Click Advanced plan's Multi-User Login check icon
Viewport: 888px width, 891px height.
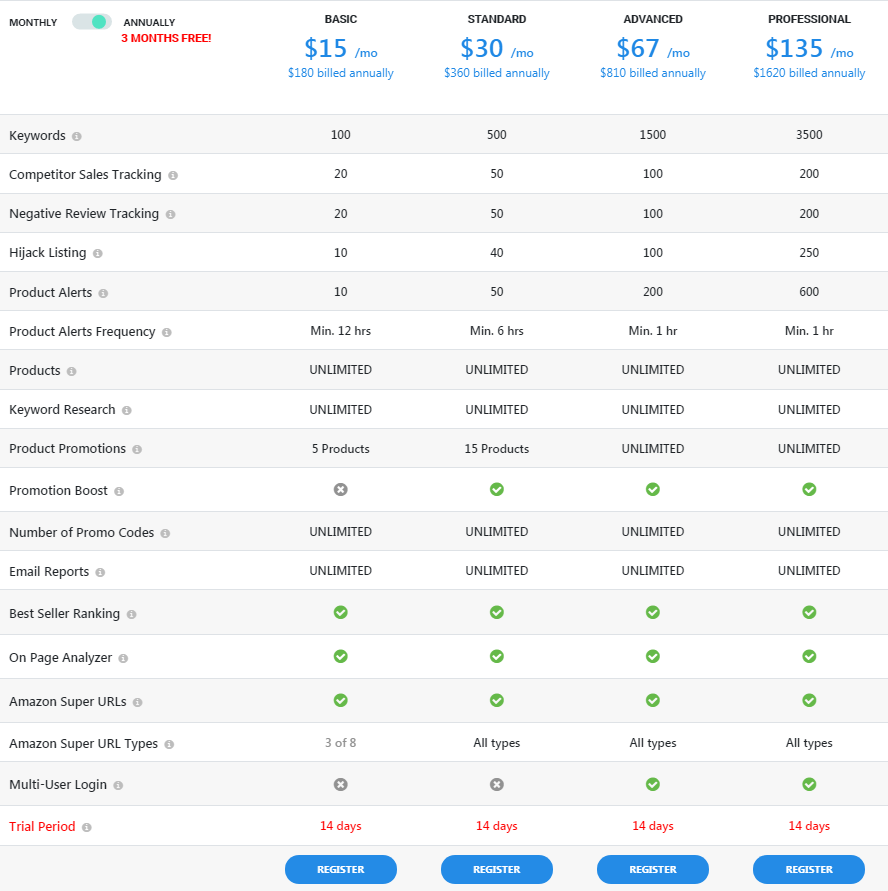653,784
